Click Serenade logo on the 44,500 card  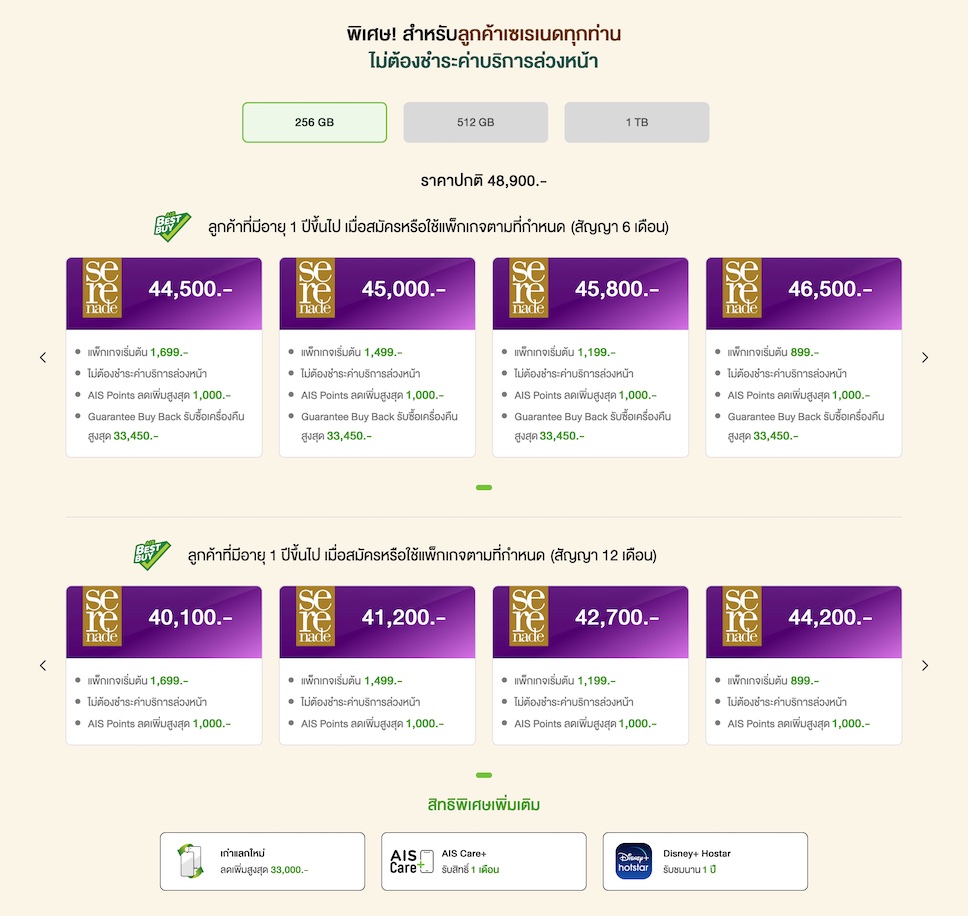[102, 289]
